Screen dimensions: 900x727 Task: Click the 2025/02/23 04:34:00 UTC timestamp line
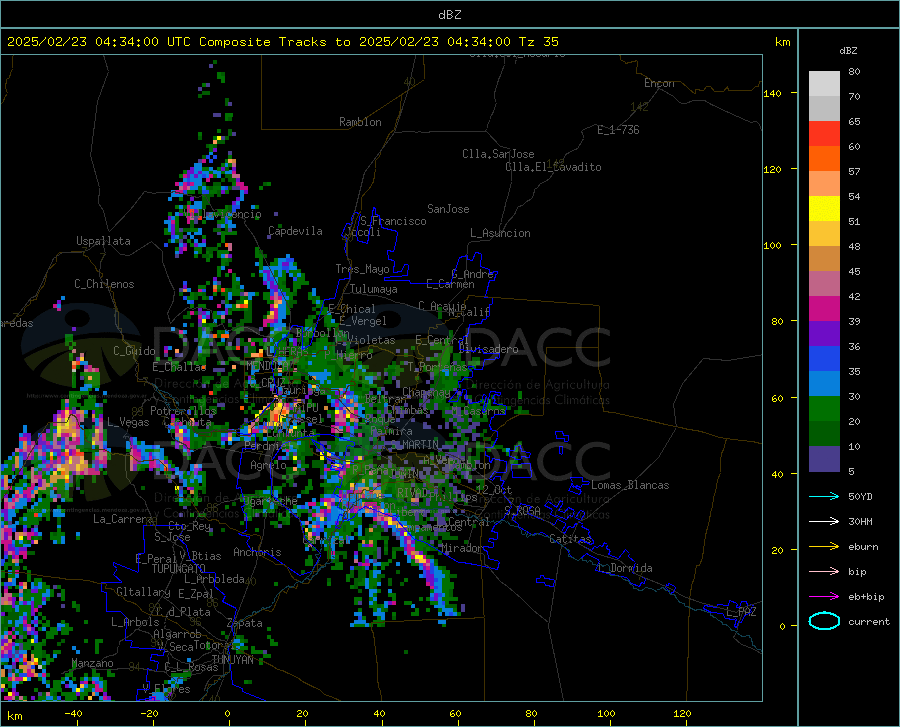click(x=283, y=42)
